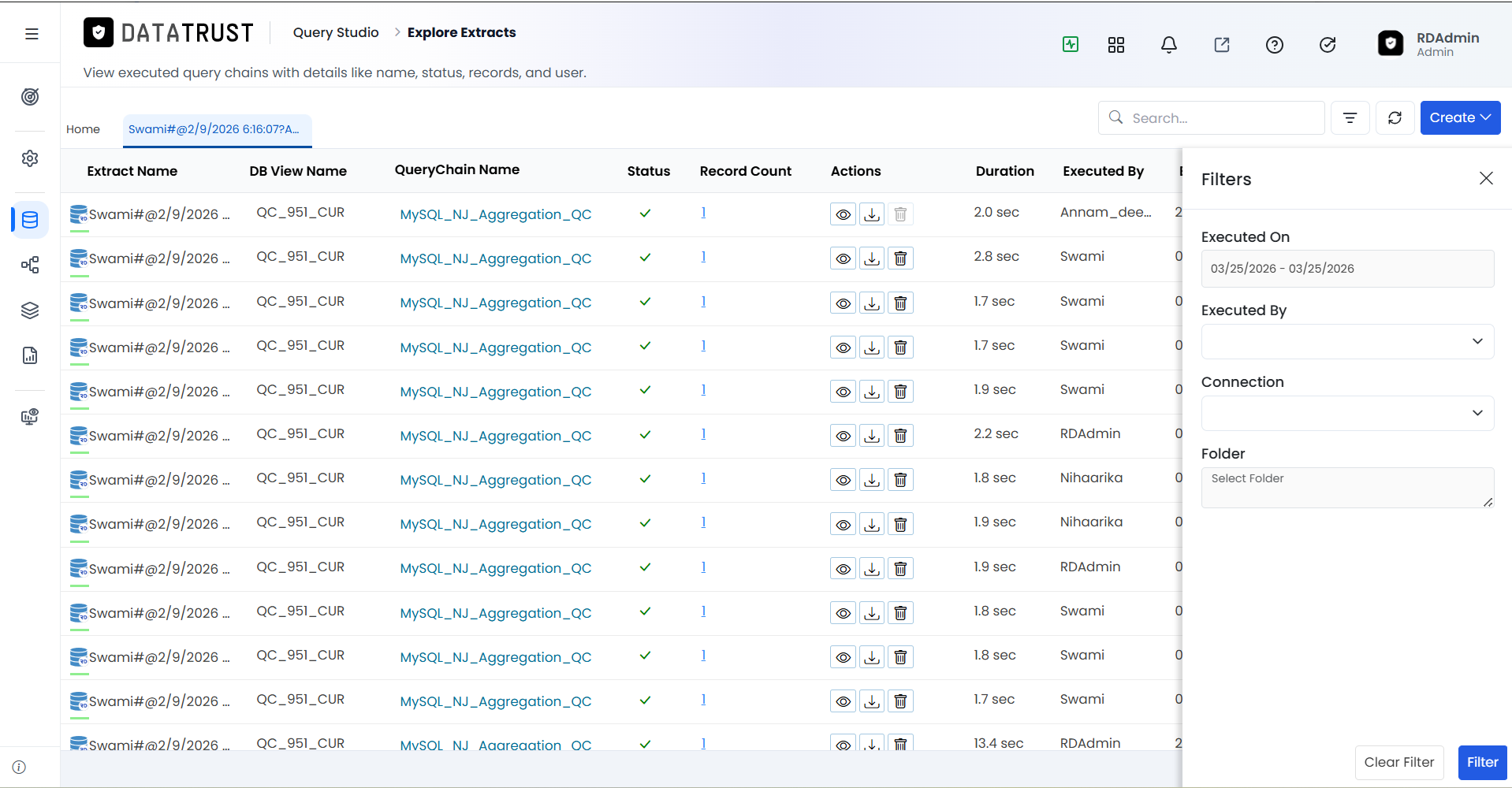View the first extract via eye icon
The height and width of the screenshot is (788, 1512).
[844, 214]
